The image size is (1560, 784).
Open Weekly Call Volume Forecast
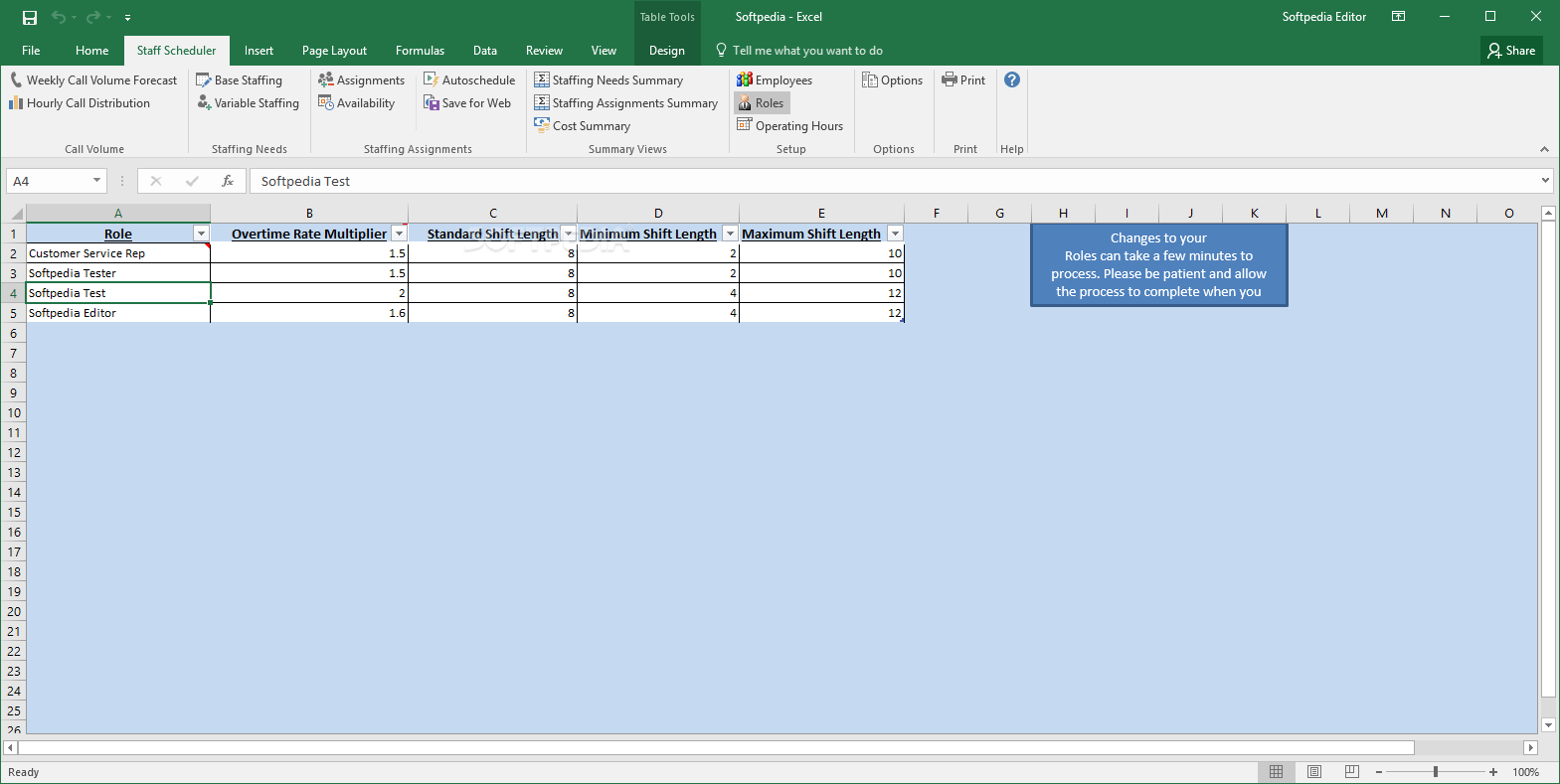point(93,79)
